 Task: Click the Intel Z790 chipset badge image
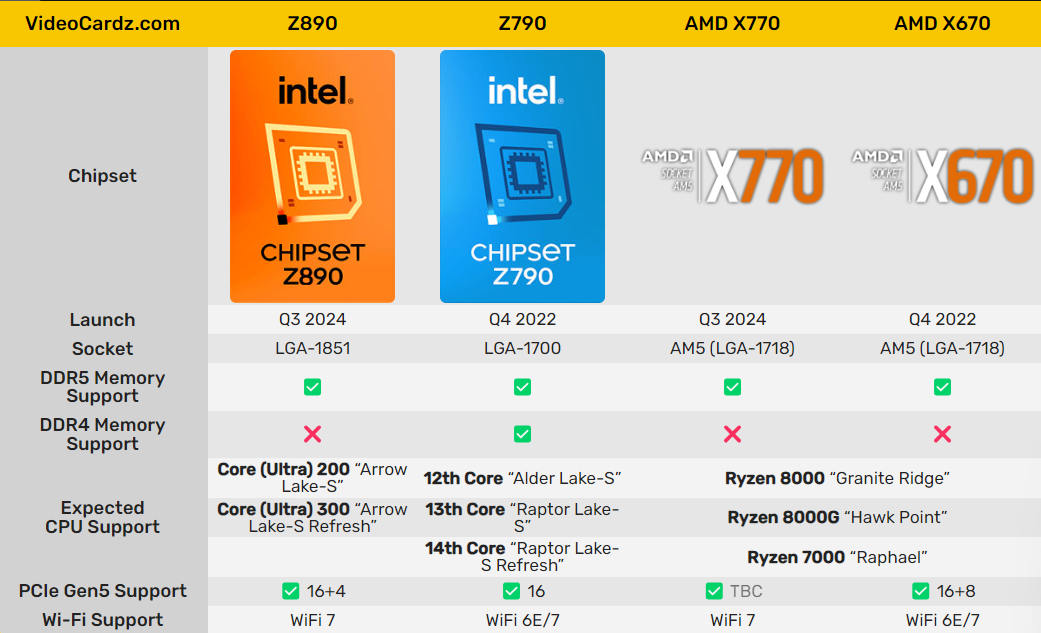click(x=522, y=176)
